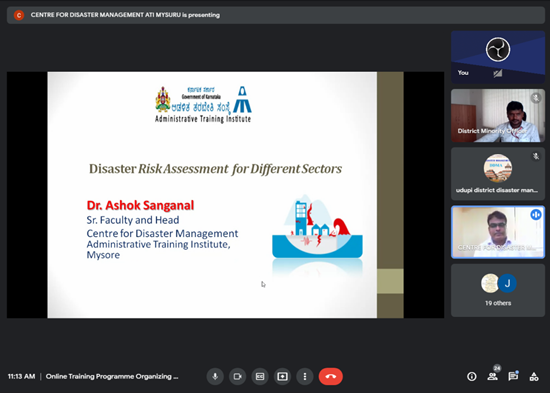Show everyone participants icon
Viewport: 550px width, 393px height.
tap(492, 377)
